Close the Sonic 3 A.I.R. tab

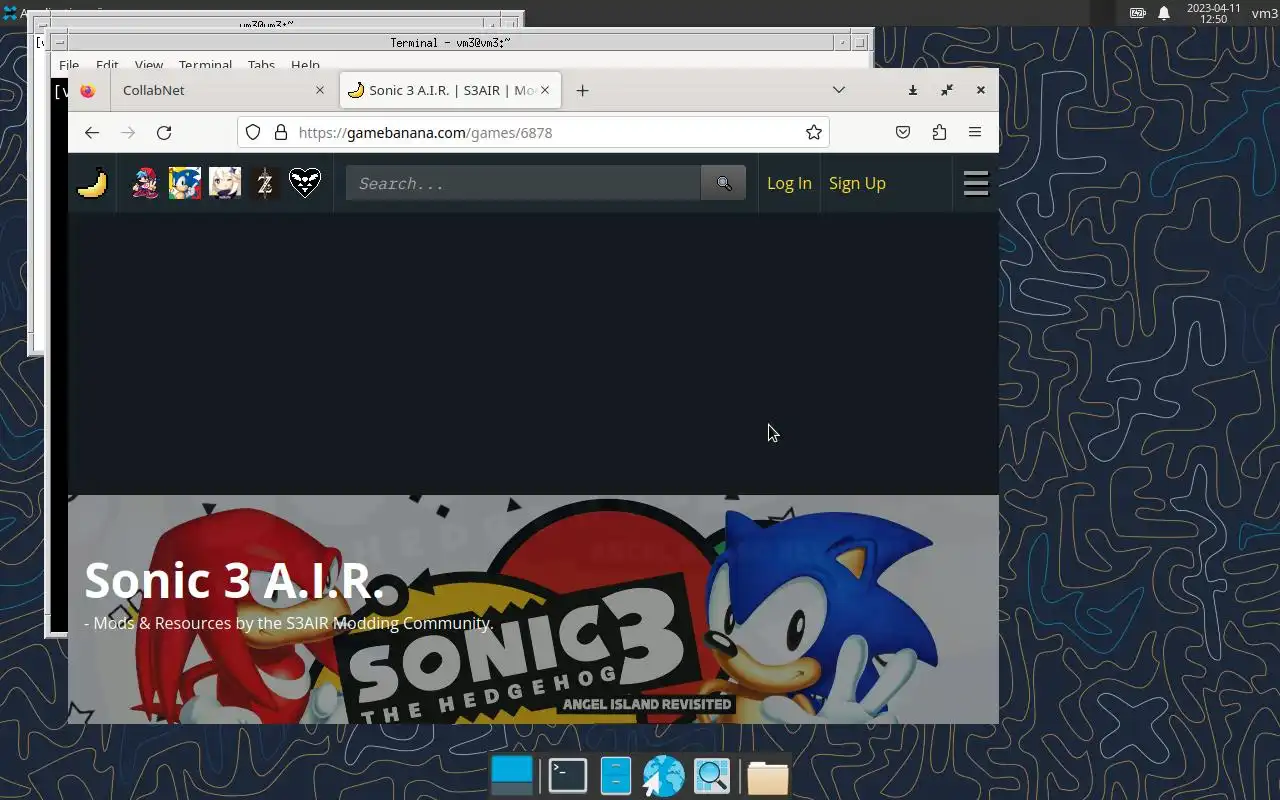[545, 90]
